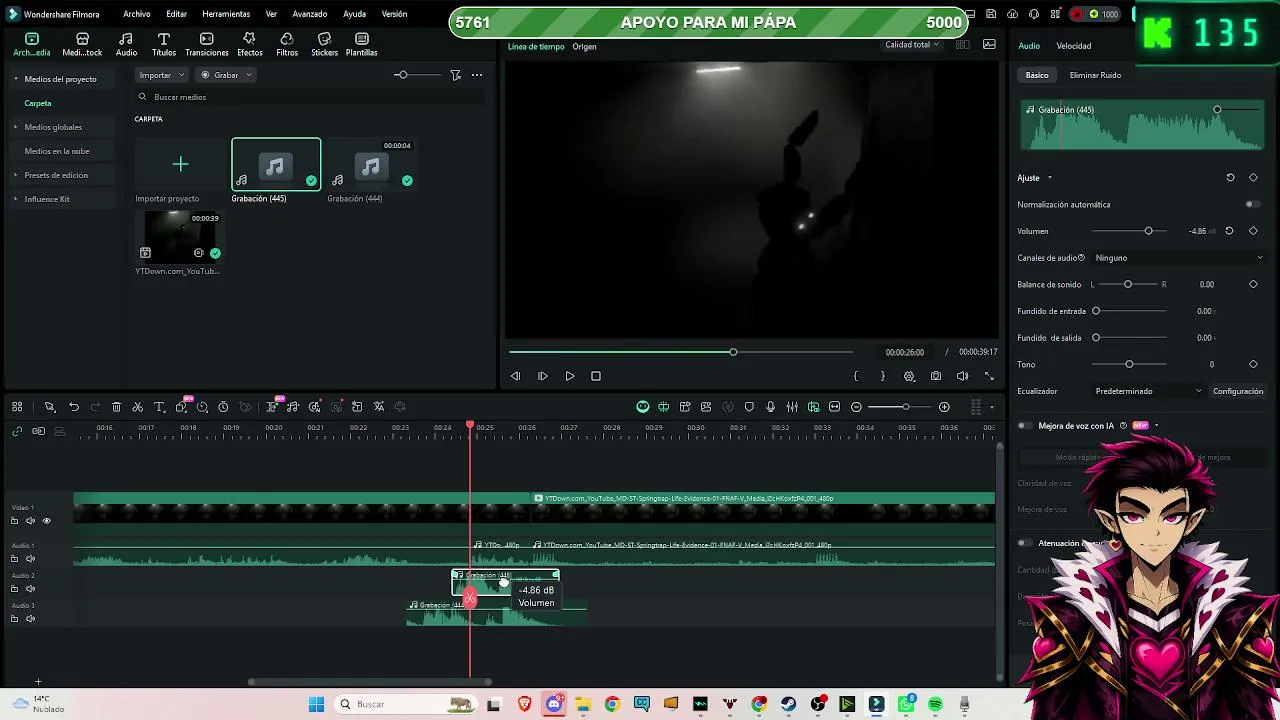Open the Filtros panel
The width and height of the screenshot is (1280, 720).
tap(287, 45)
